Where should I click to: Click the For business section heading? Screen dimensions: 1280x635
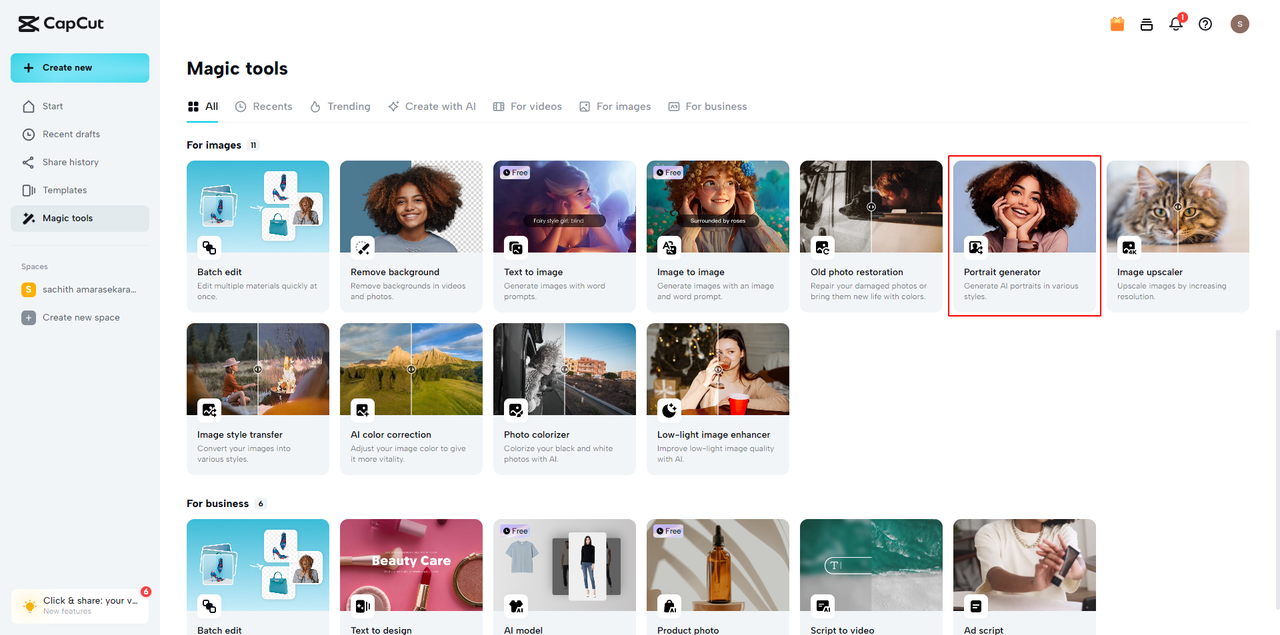coord(218,503)
